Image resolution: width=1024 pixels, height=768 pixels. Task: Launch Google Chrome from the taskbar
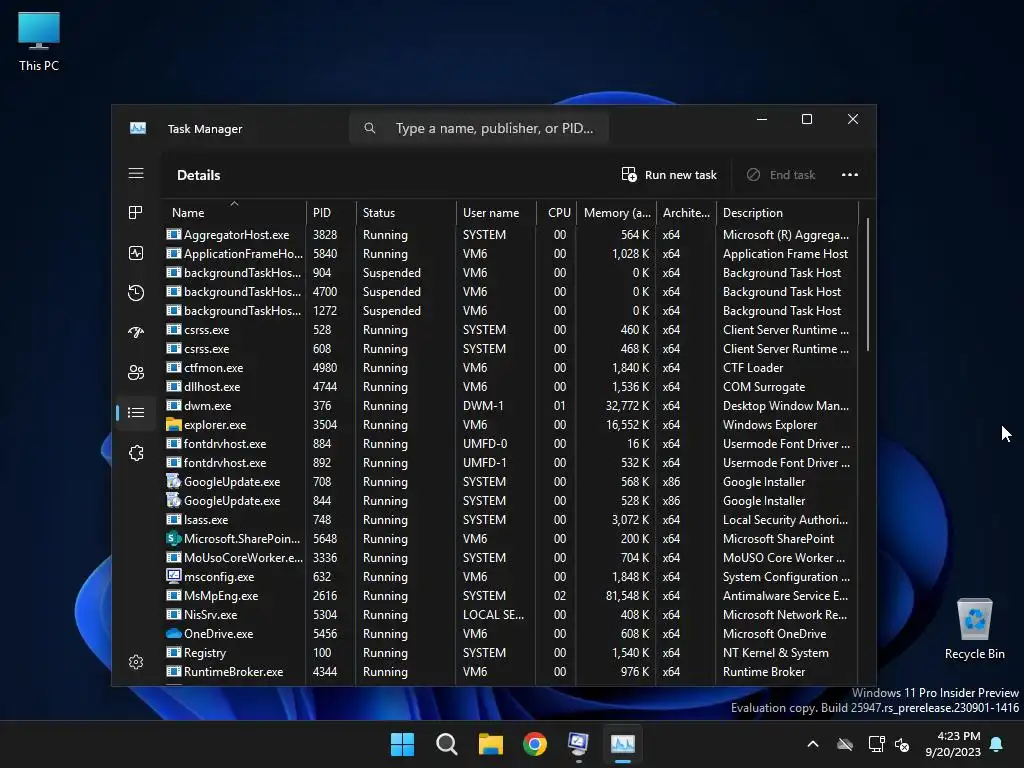point(535,744)
